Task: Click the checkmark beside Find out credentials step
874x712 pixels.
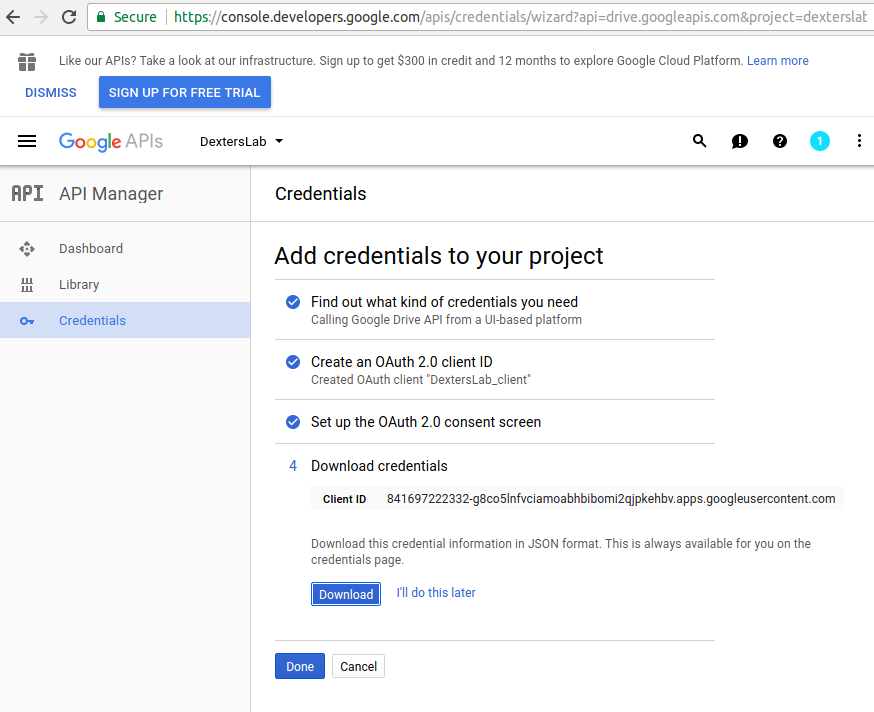Action: (293, 302)
